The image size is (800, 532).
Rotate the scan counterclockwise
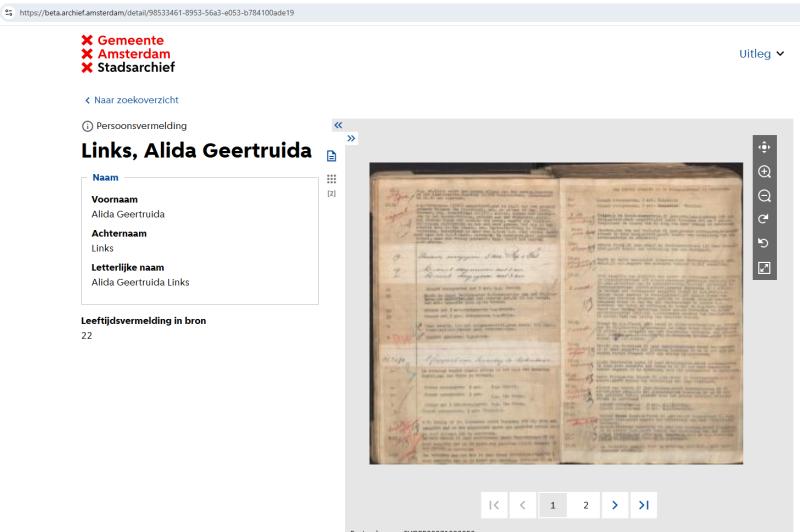765,243
